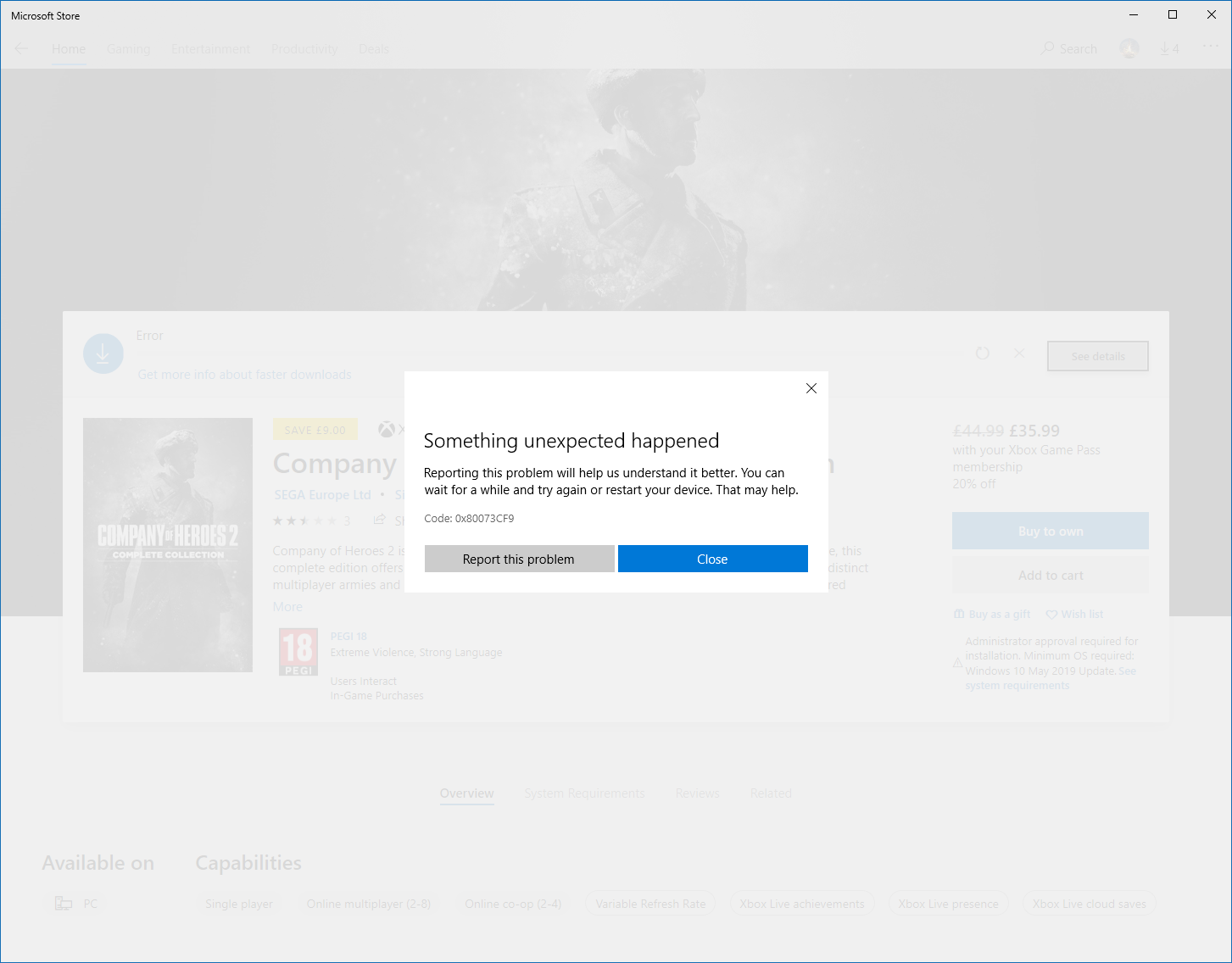Open the See more (…) menu

point(1211,48)
